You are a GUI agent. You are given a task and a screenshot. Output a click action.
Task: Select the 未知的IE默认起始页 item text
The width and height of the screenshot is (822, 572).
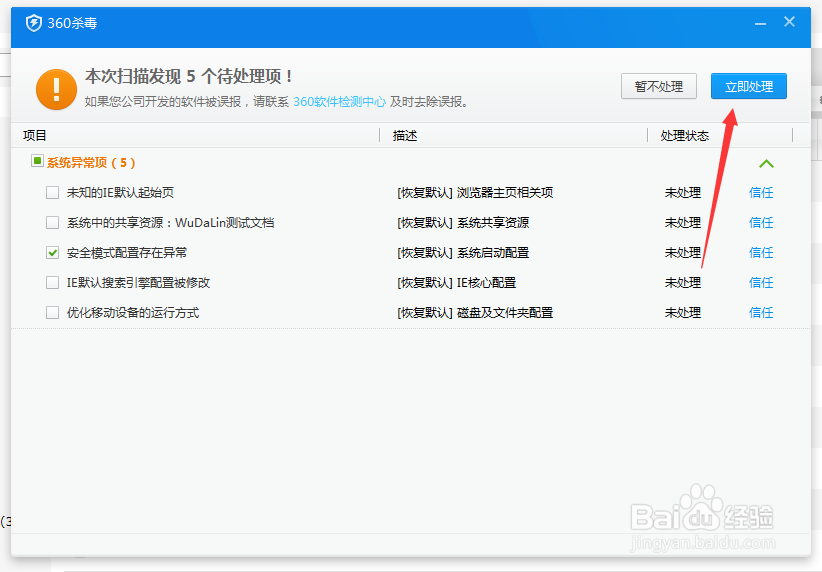click(120, 192)
